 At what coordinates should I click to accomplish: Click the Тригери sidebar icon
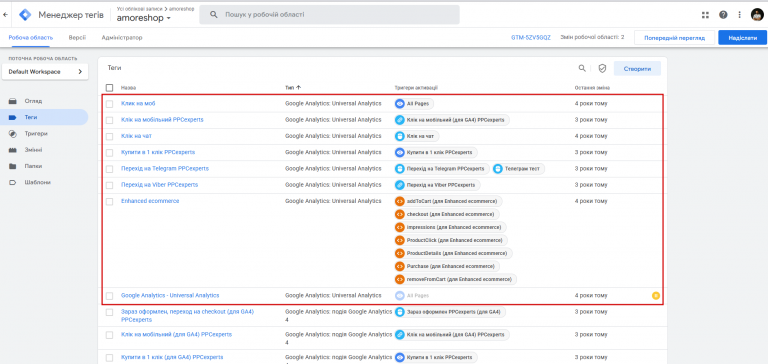click(13, 133)
